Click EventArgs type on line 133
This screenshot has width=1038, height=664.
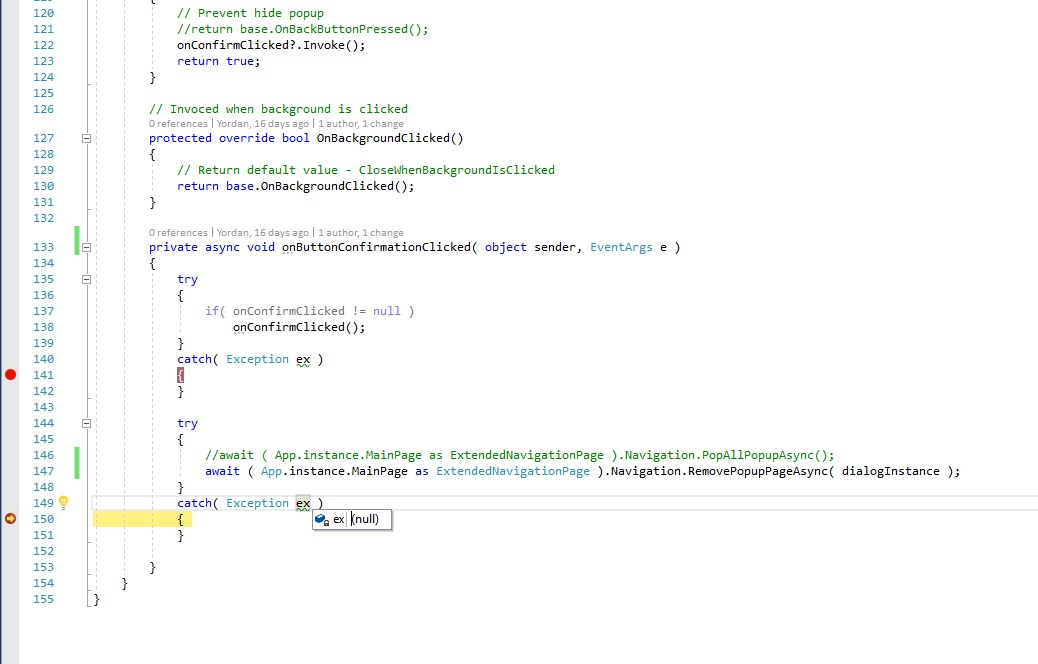(621, 247)
